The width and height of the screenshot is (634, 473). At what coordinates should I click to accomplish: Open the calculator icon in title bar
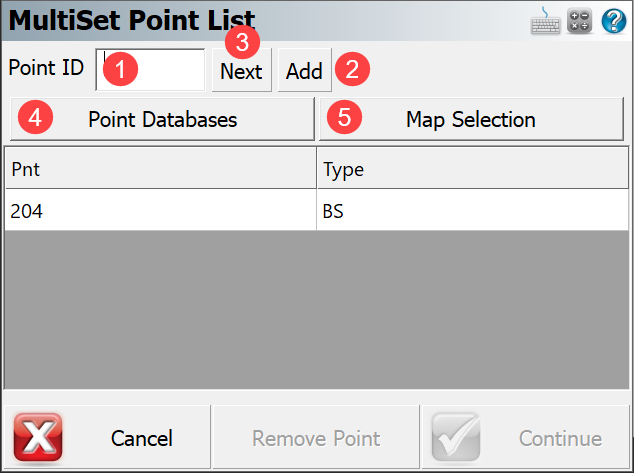point(579,21)
